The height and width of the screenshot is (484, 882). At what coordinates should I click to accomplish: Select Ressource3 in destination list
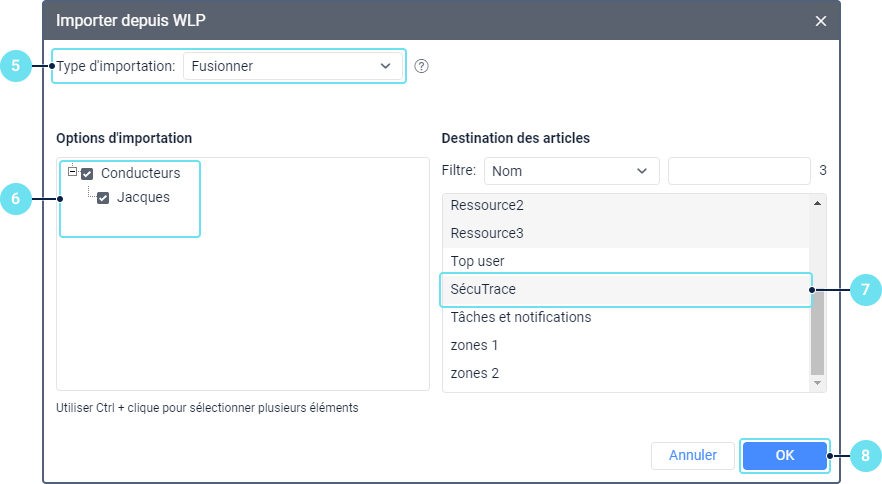pyautogui.click(x=487, y=233)
